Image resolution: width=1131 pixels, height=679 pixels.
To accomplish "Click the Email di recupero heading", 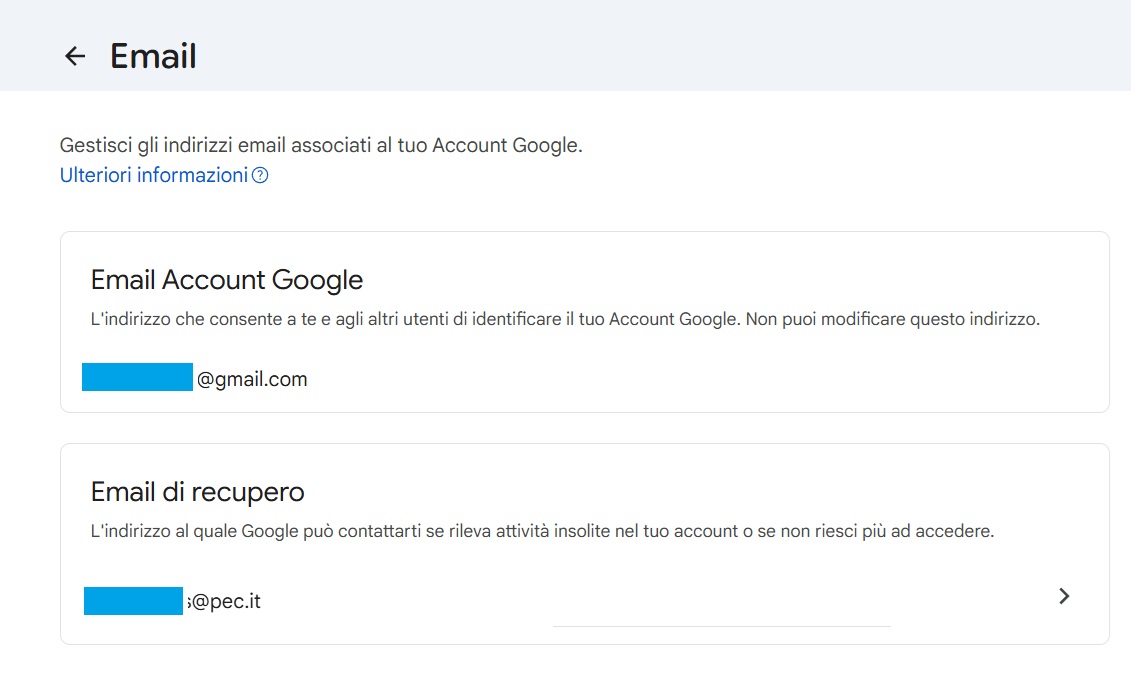I will tap(198, 492).
